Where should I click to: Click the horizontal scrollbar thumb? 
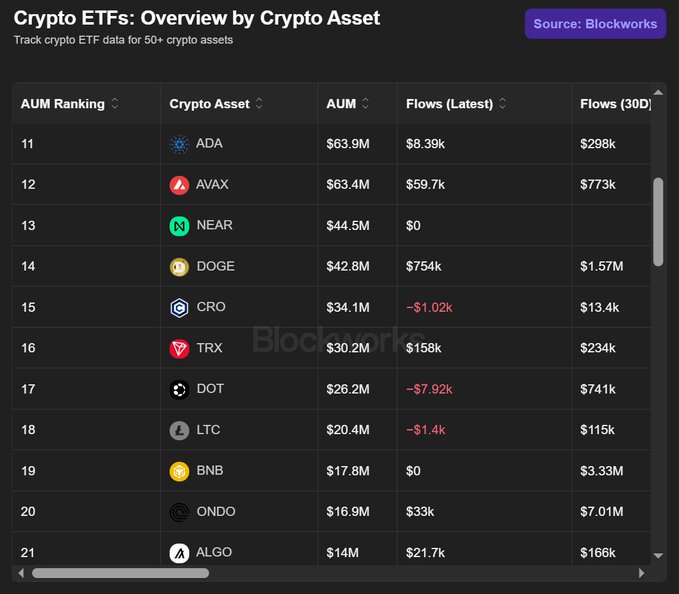click(120, 573)
